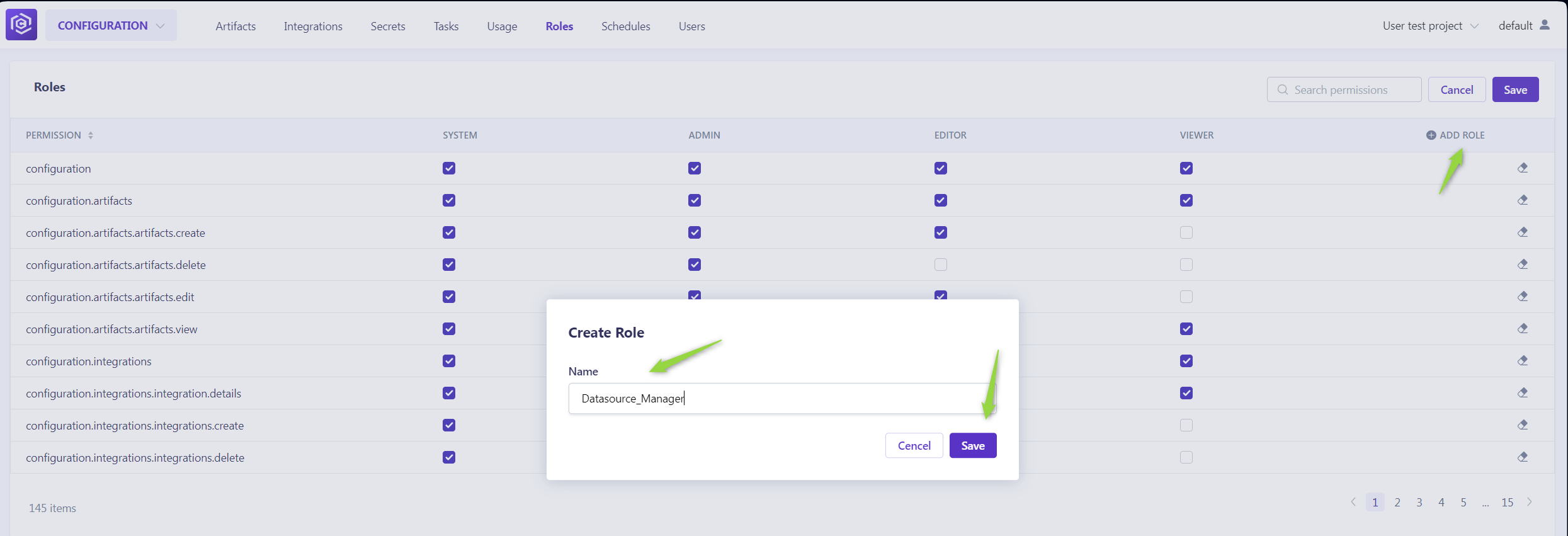Viewport: 1568px width, 536px height.
Task: Click eraser icon for configuration.artifacts row
Action: coord(1522,200)
